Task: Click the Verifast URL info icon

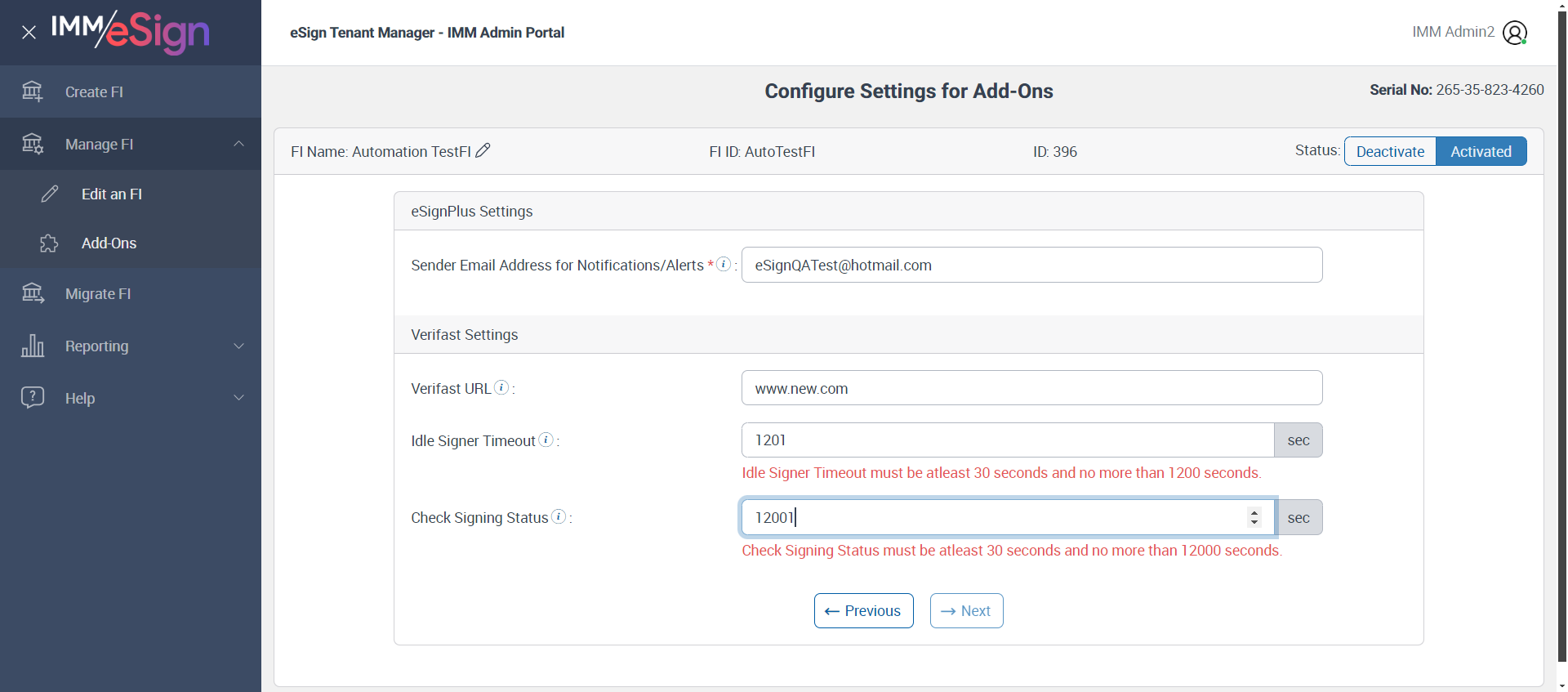Action: (x=501, y=387)
